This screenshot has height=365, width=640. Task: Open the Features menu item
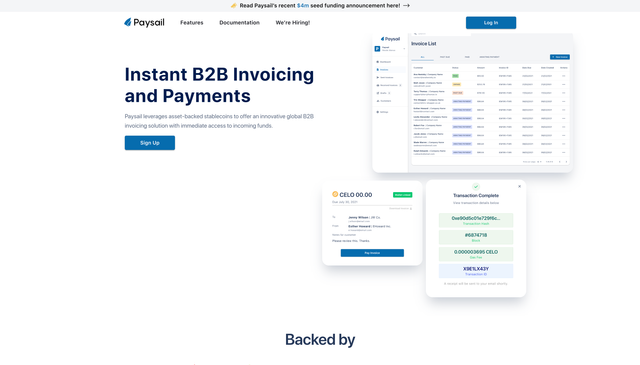[x=191, y=22]
